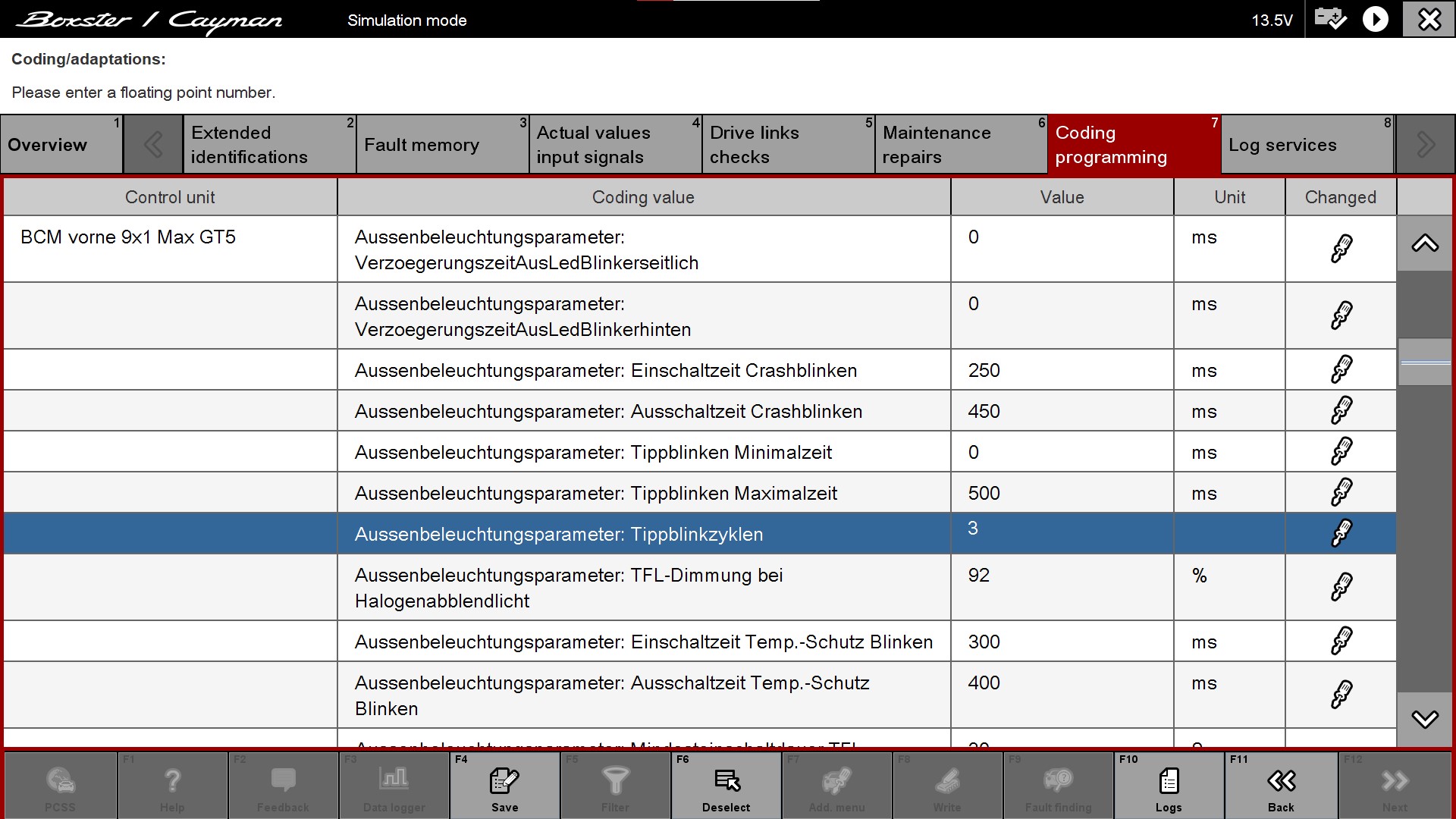Click wrench icon for VerzoegerungszeitAusLedBlinkerhinten row
The width and height of the screenshot is (1456, 819).
(x=1341, y=315)
